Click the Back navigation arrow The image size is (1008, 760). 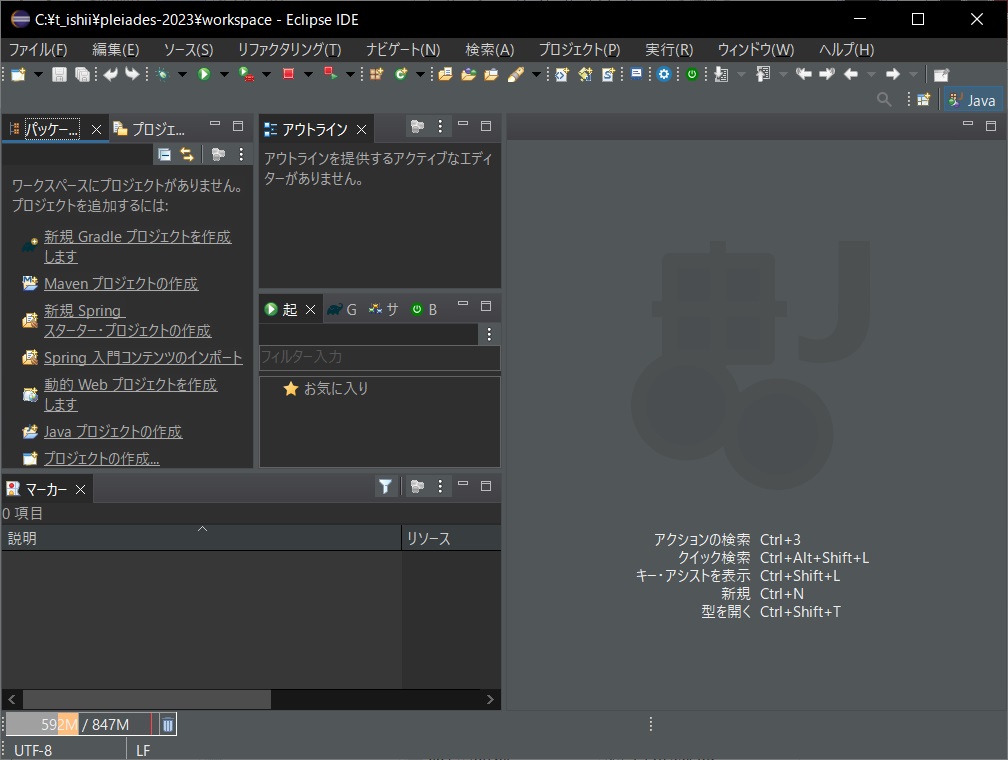click(850, 75)
